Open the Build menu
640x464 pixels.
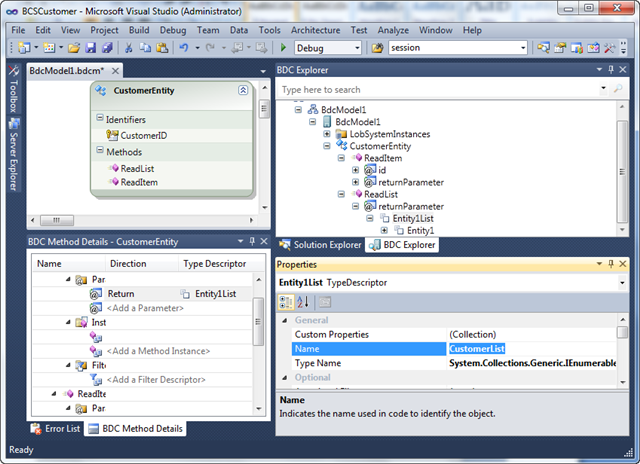click(x=139, y=30)
